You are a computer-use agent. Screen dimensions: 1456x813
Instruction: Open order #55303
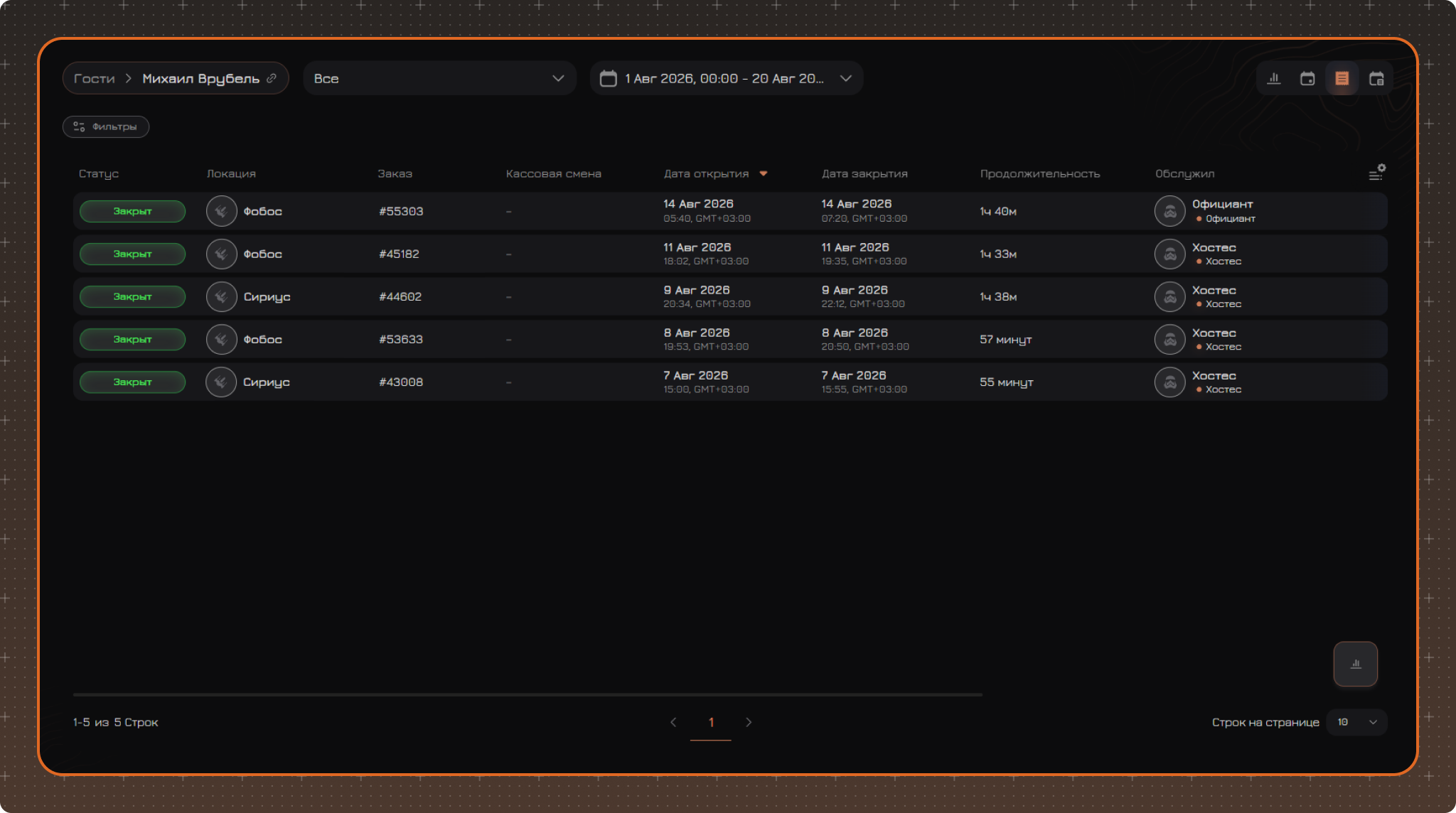pyautogui.click(x=401, y=211)
